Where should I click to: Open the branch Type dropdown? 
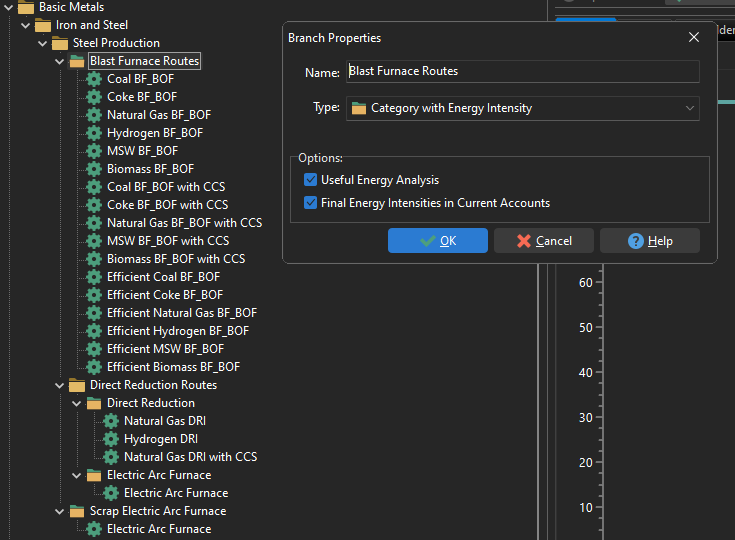pyautogui.click(x=690, y=108)
